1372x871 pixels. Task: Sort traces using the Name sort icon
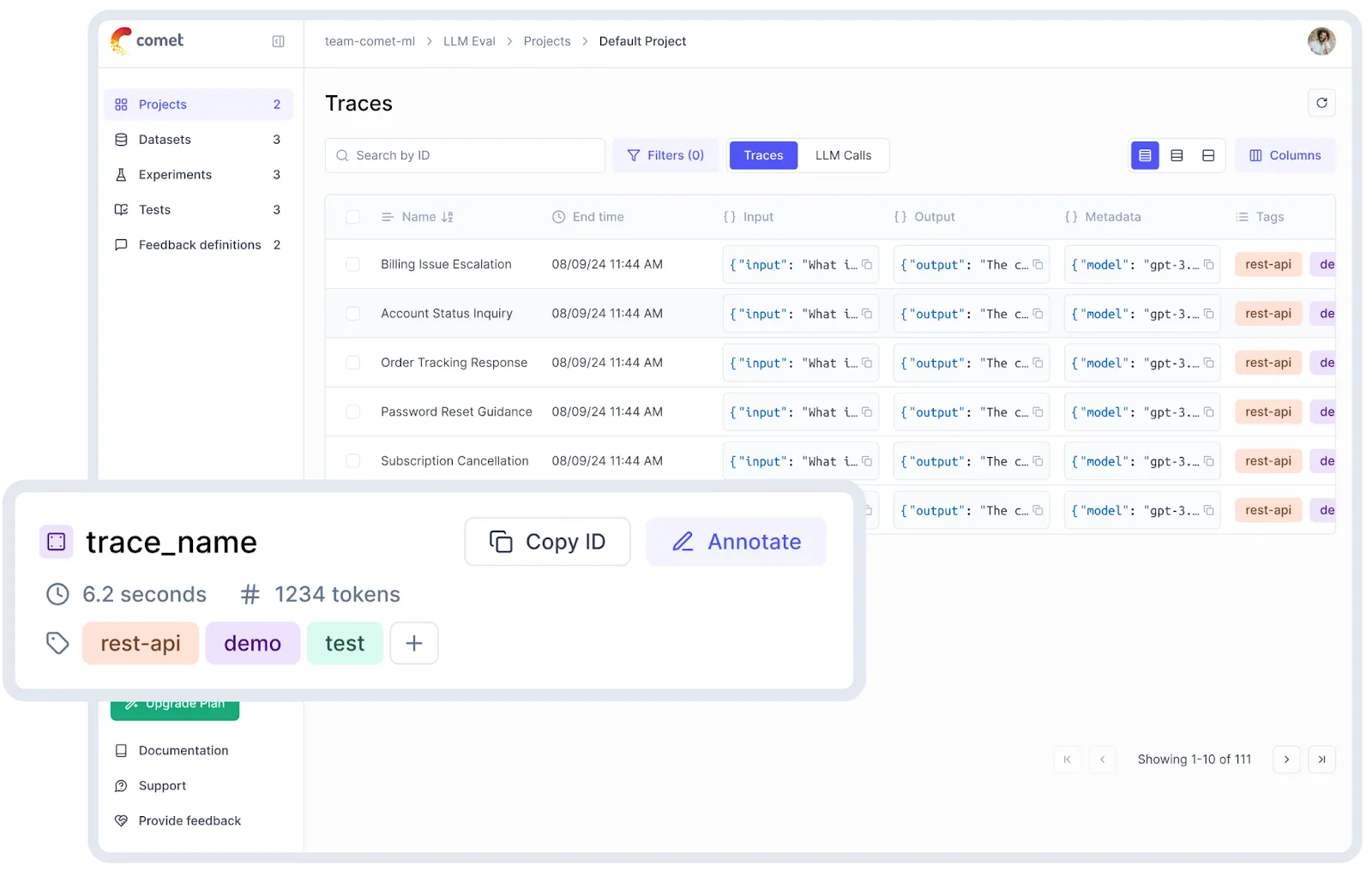(447, 217)
